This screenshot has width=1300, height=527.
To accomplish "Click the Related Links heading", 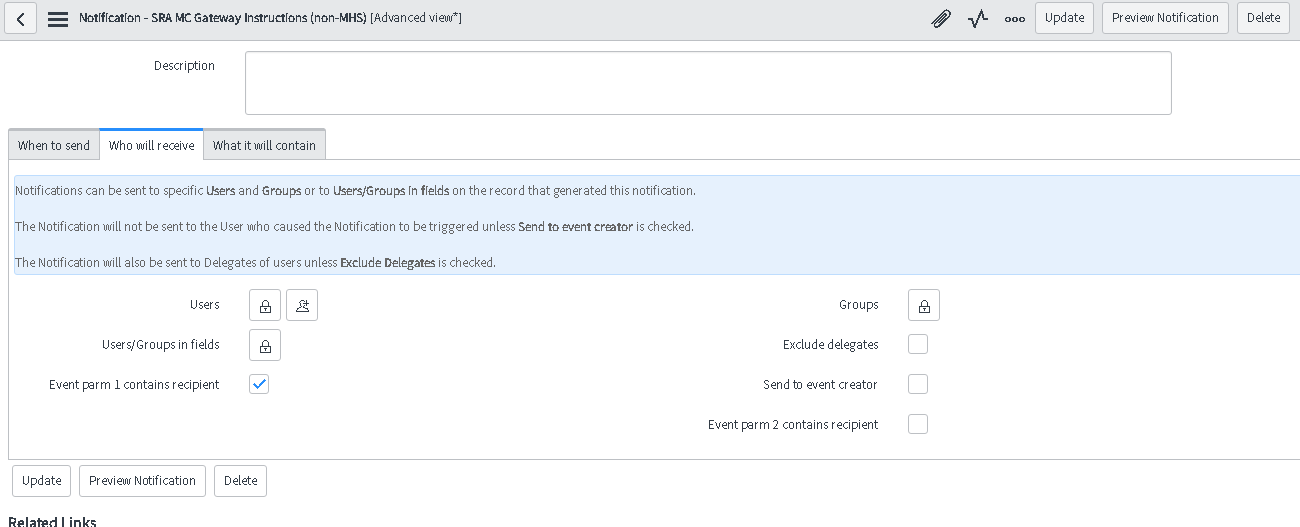I will pyautogui.click(x=52, y=521).
